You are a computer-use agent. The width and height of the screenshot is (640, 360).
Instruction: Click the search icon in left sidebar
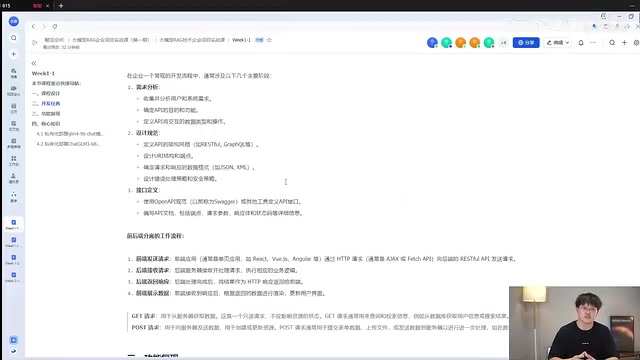pyautogui.click(x=13, y=38)
